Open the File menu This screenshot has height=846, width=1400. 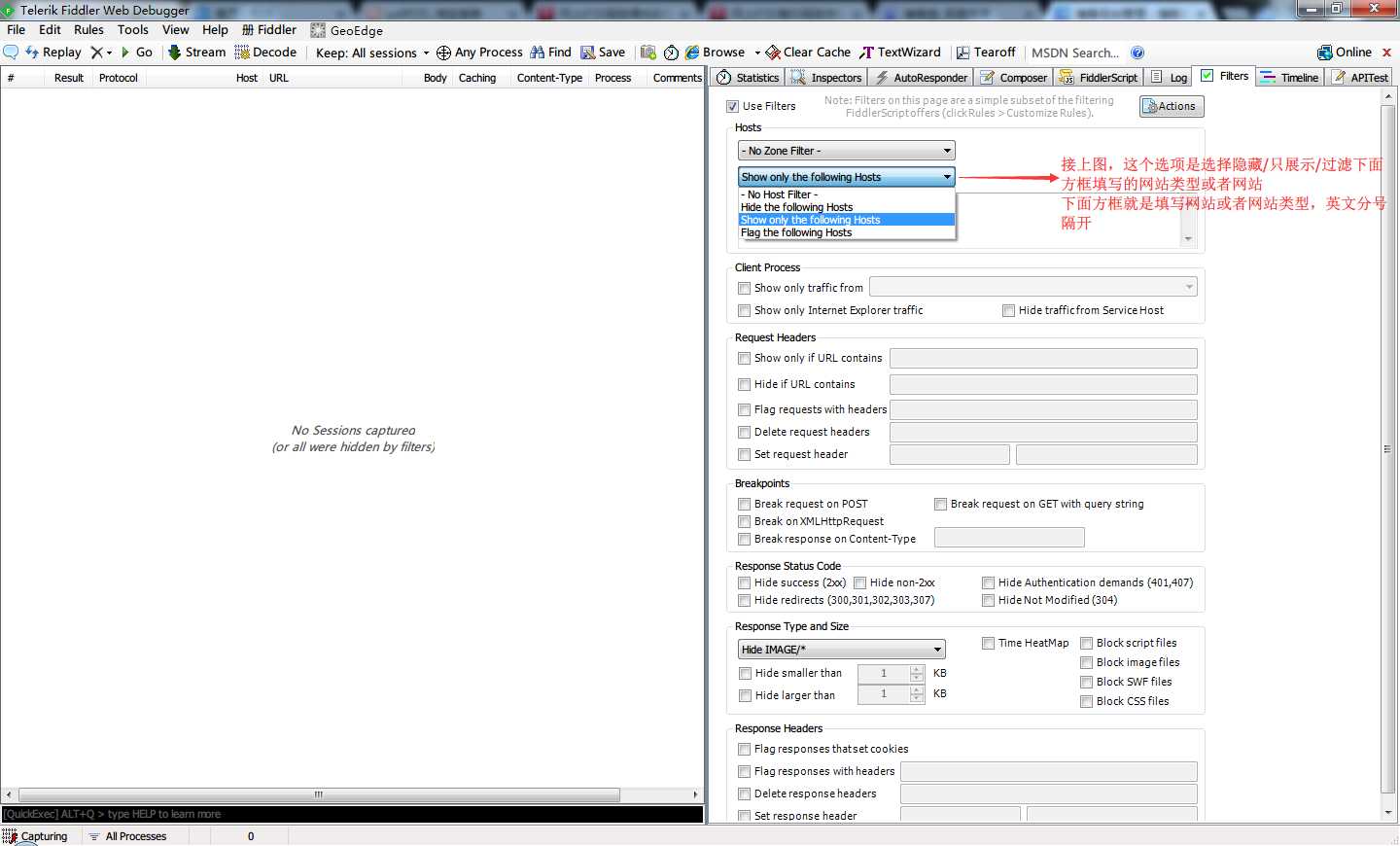pyautogui.click(x=17, y=30)
